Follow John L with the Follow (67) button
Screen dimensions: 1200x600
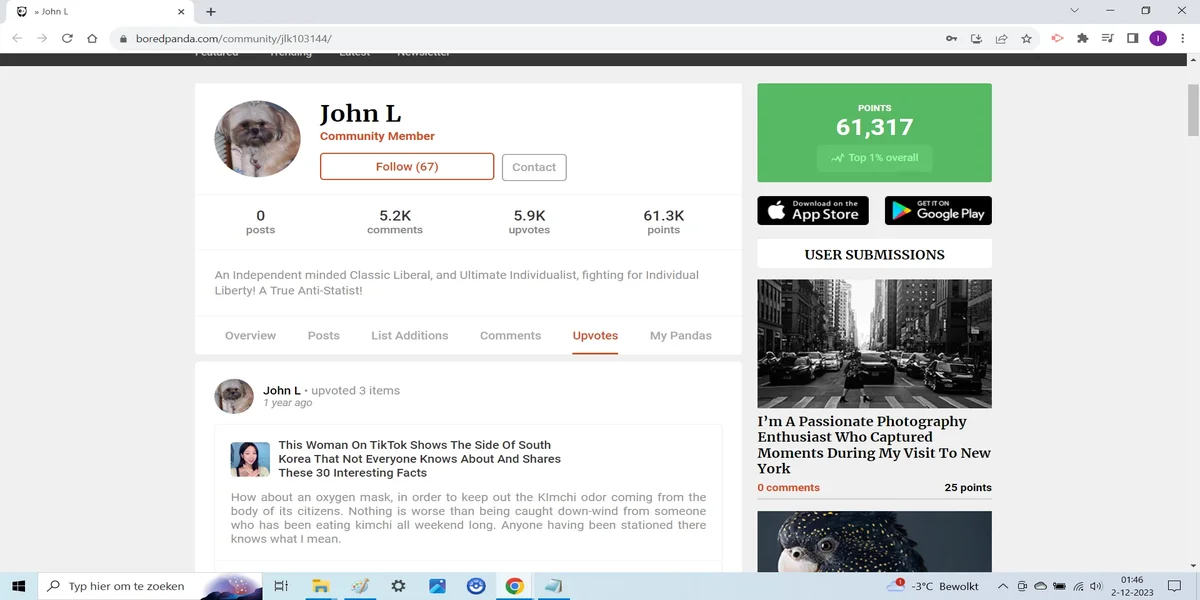[407, 166]
